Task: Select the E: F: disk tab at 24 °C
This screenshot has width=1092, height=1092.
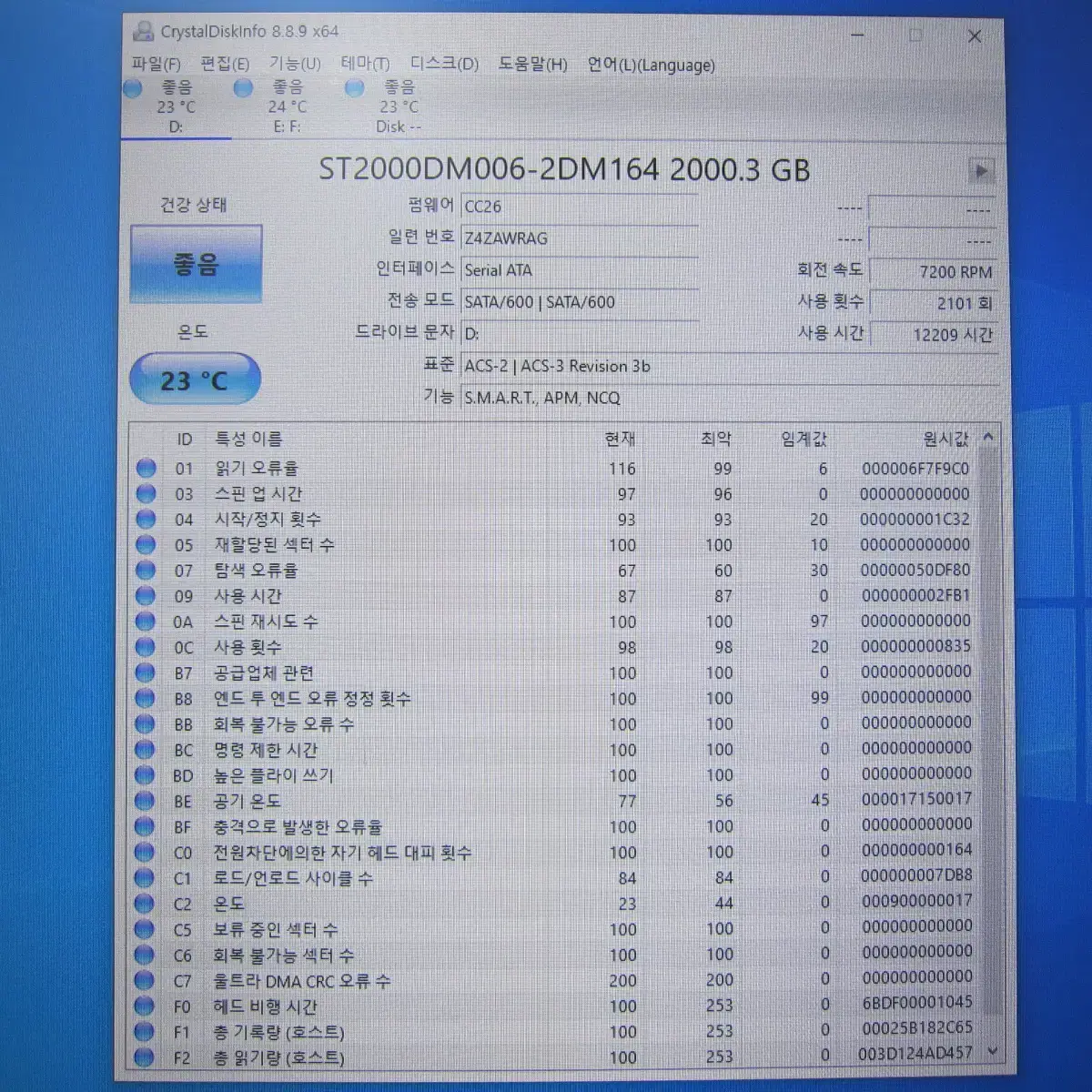Action: point(287,106)
